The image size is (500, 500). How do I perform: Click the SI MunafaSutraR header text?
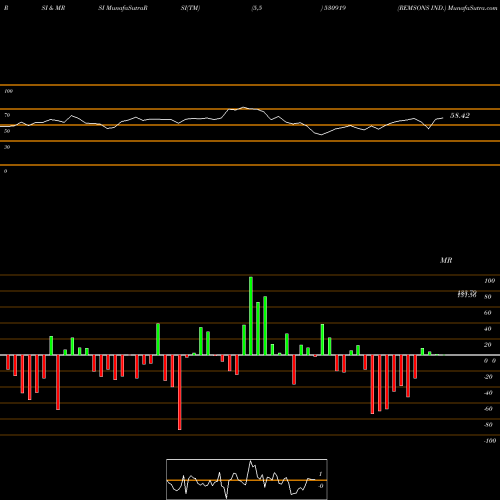[x=123, y=8]
